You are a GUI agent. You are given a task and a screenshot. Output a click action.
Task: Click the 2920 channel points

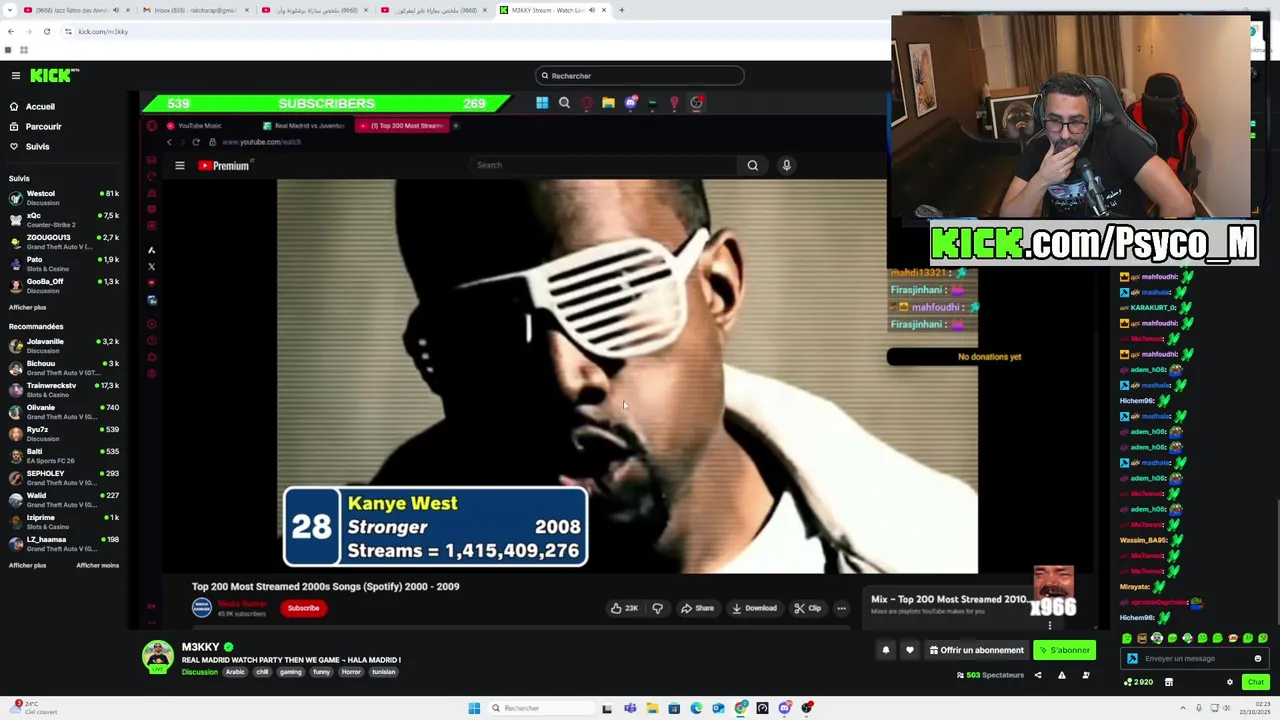pyautogui.click(x=1139, y=682)
